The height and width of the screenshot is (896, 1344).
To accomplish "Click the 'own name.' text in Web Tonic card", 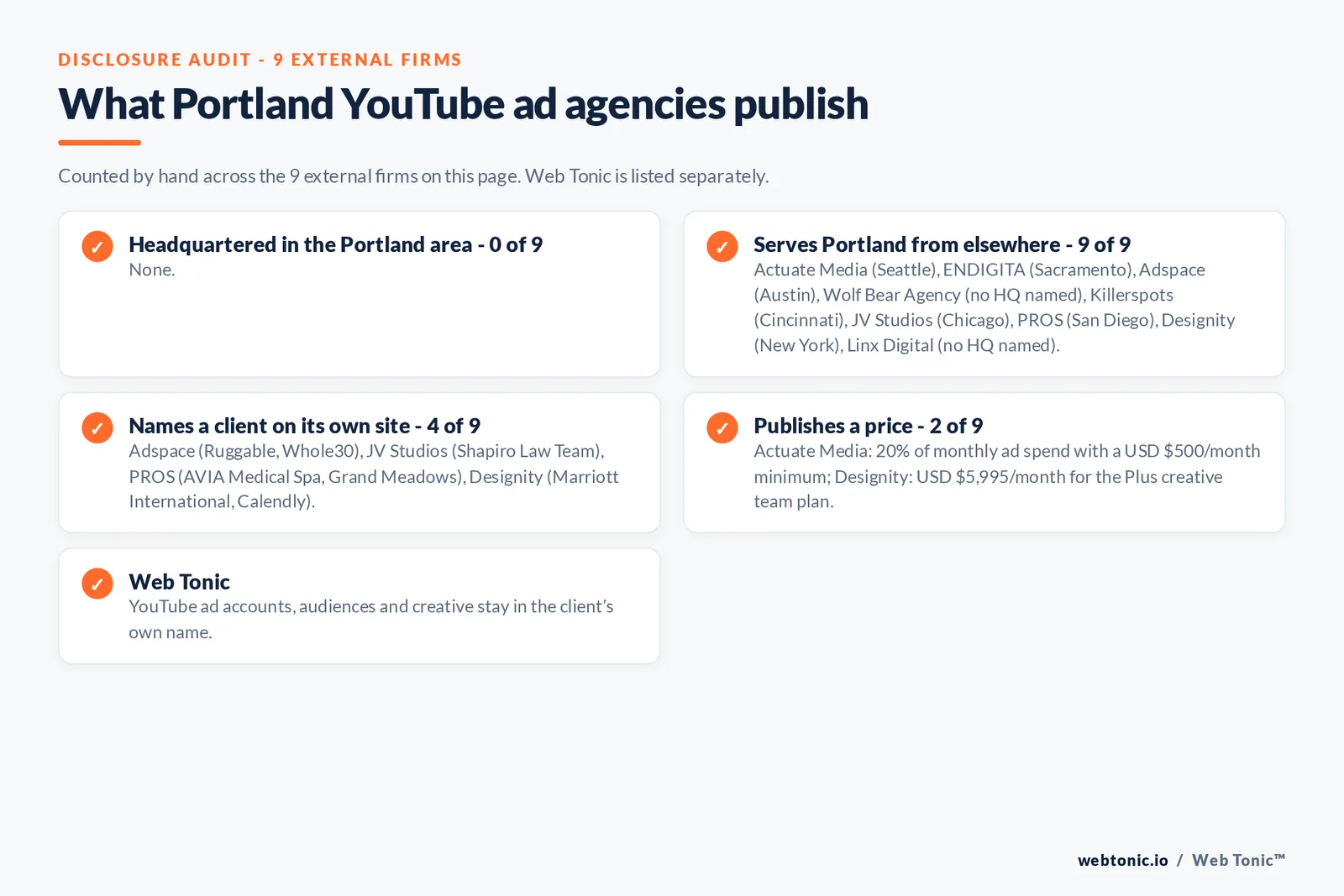I will pos(171,632).
